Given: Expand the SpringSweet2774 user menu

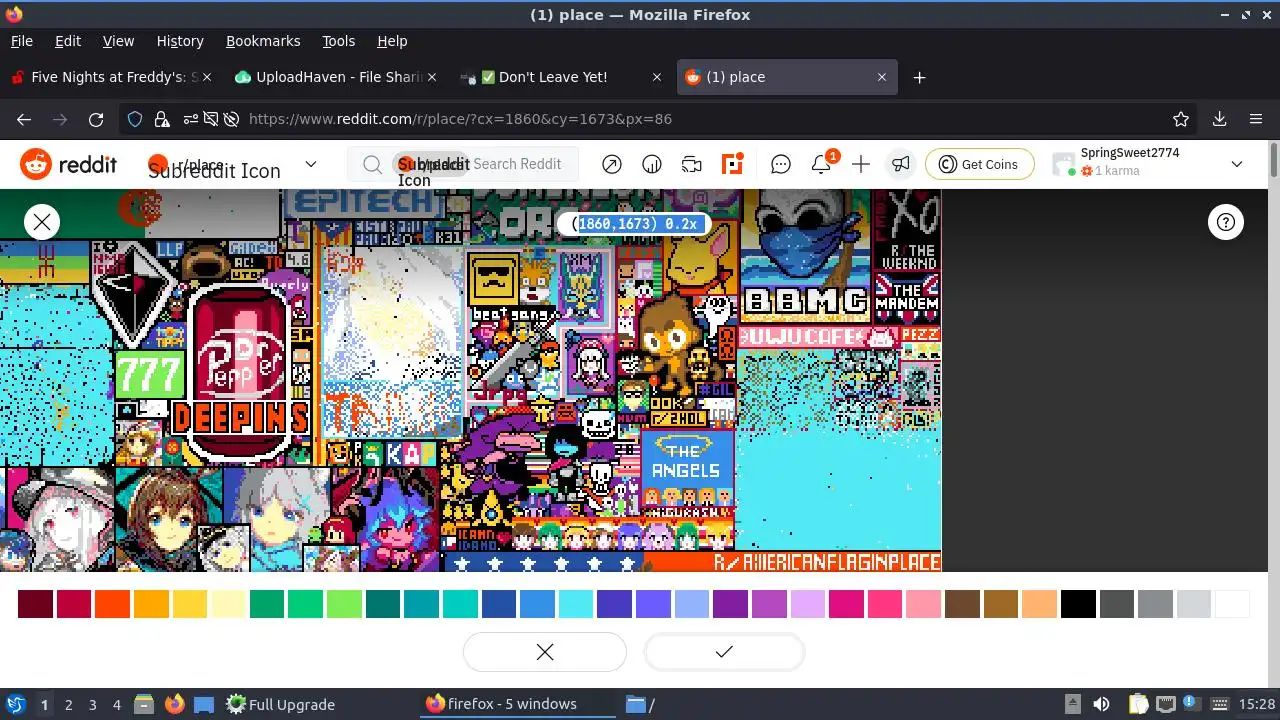Looking at the screenshot, I should [x=1236, y=164].
